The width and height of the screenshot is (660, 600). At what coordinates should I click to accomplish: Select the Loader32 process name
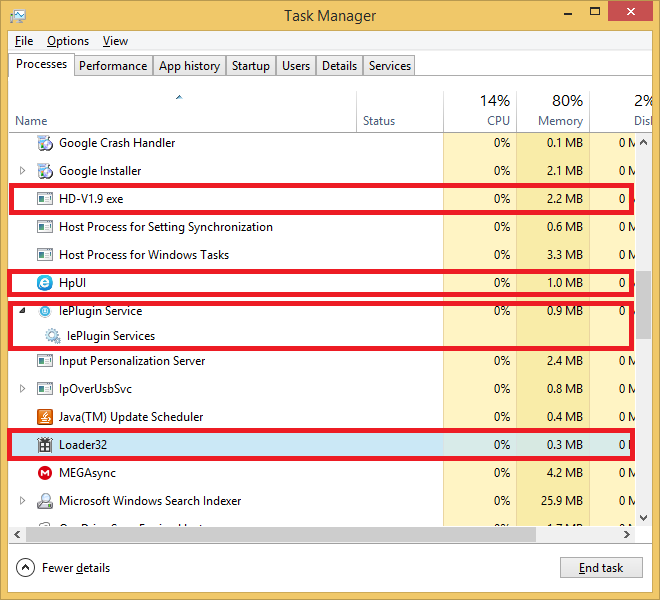pyautogui.click(x=83, y=445)
